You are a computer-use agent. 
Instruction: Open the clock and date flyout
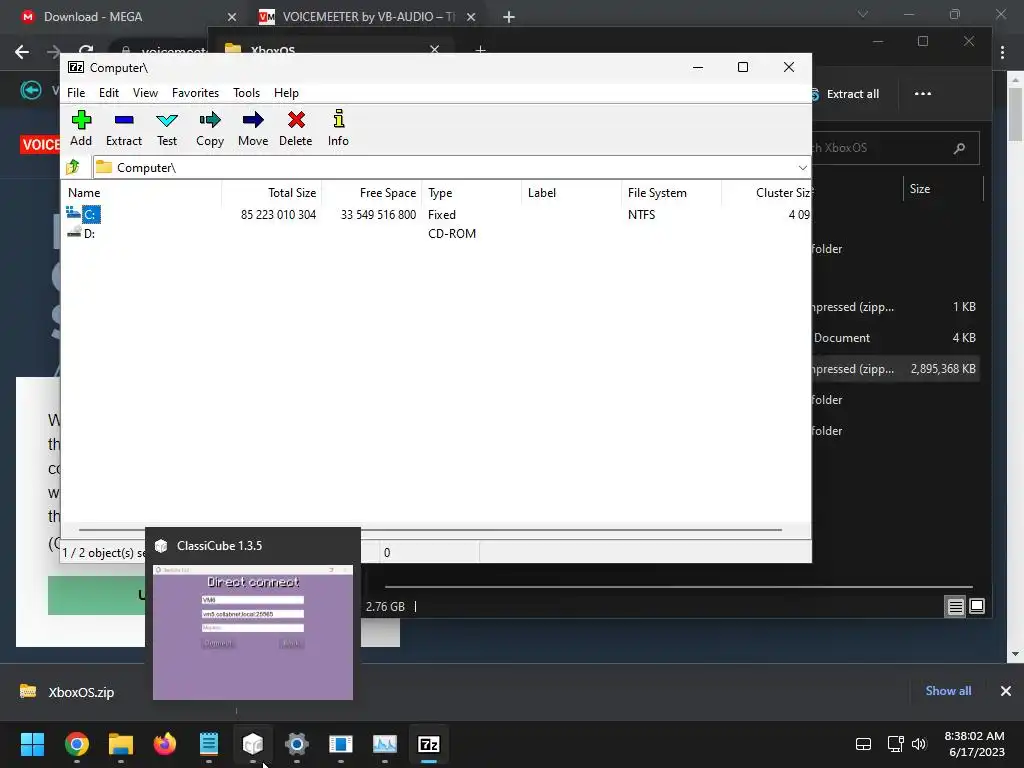(x=974, y=744)
